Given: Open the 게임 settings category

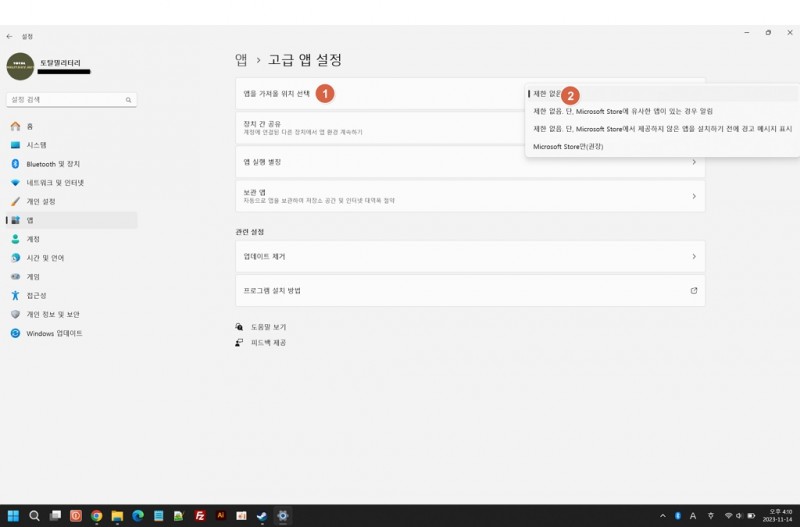Looking at the screenshot, I should (71, 277).
